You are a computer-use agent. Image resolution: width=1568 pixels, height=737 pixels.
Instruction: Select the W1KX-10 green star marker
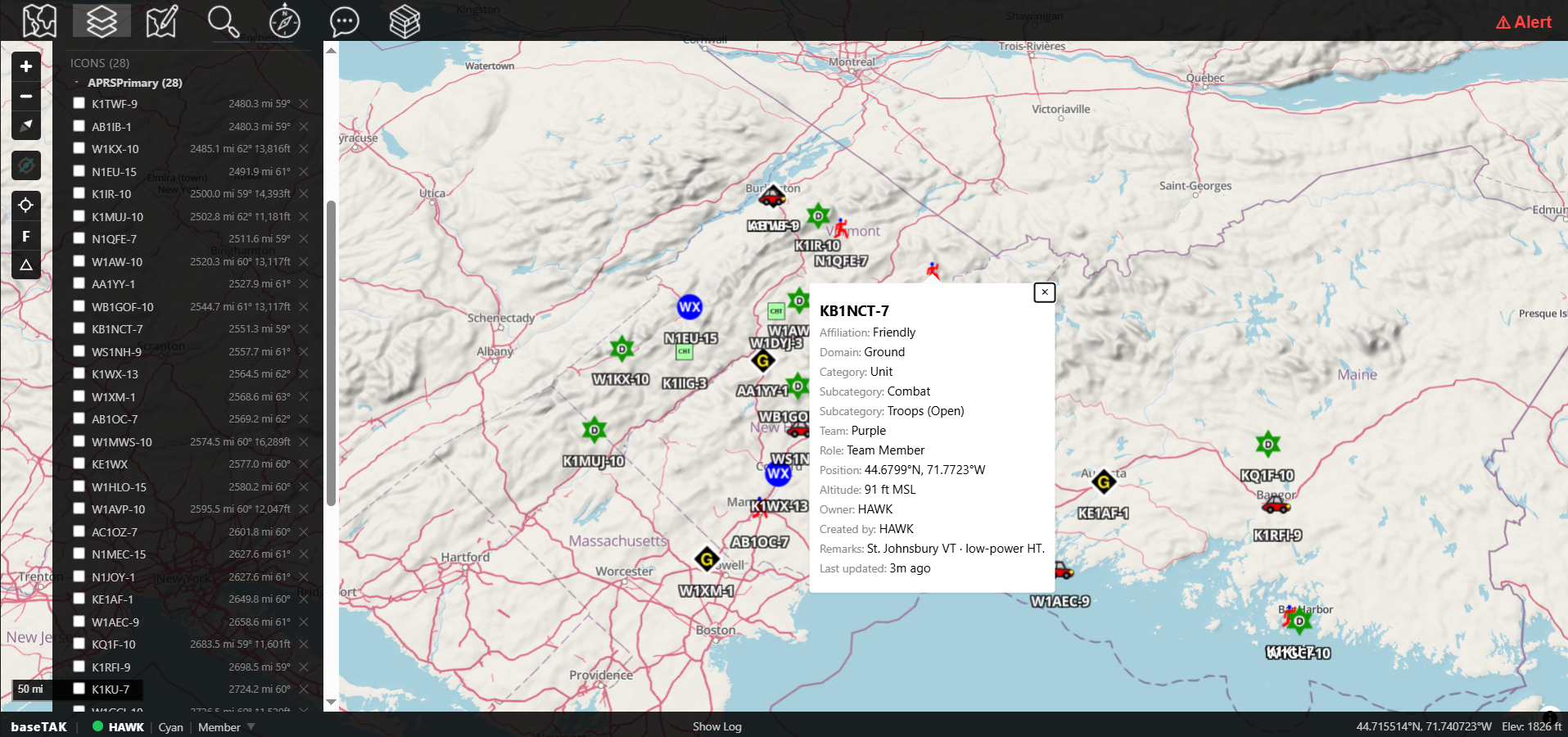(622, 349)
